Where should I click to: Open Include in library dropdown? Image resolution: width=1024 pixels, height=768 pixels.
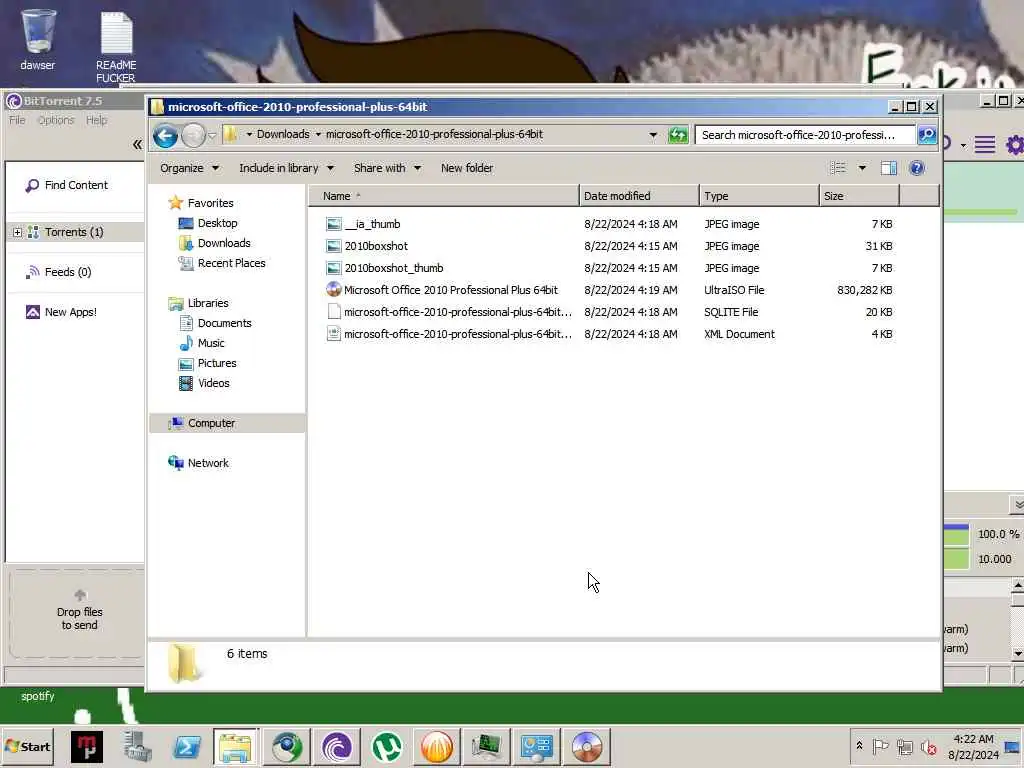pyautogui.click(x=286, y=168)
